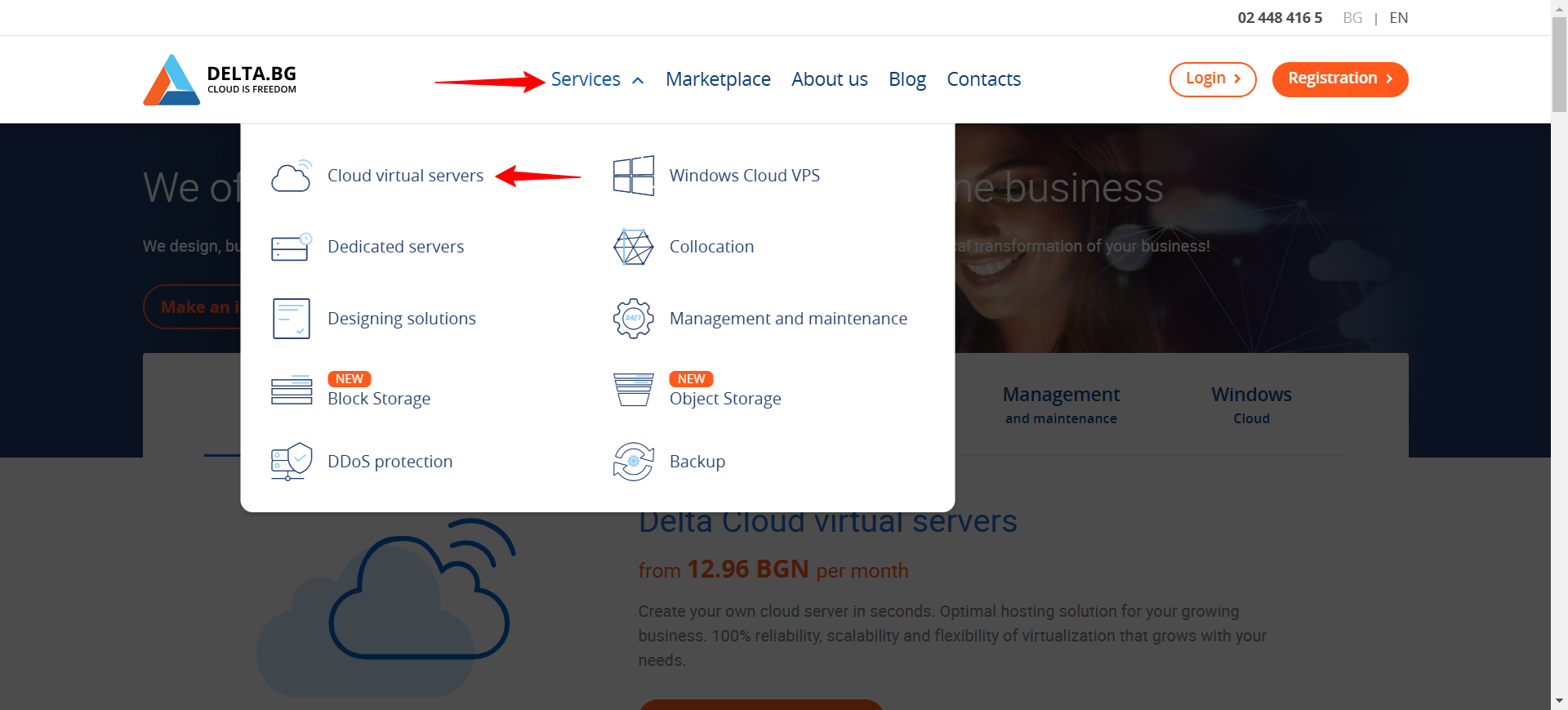Open the Contacts page
This screenshot has height=710, width=1568.
pyautogui.click(x=984, y=79)
